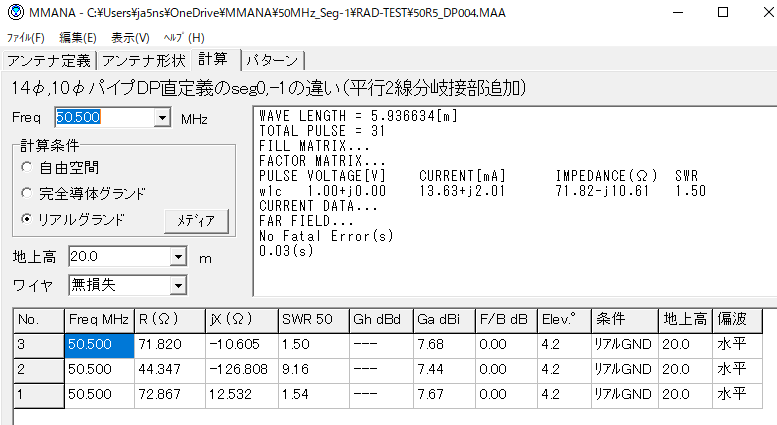Open the ファイル(F) menu
Image resolution: width=777 pixels, height=425 pixels.
click(26, 37)
